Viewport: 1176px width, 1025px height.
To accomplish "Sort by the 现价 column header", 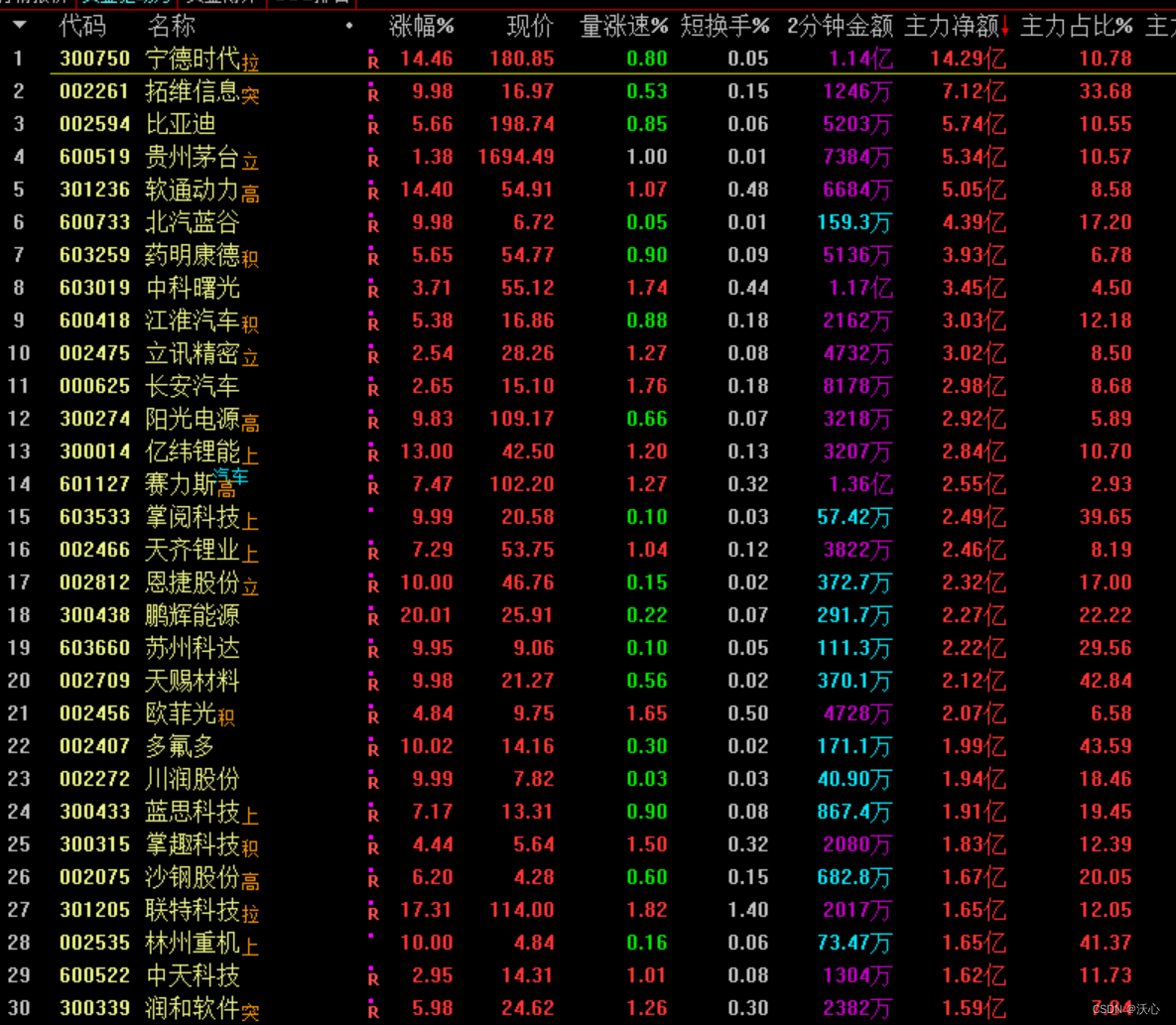I will click(x=530, y=26).
